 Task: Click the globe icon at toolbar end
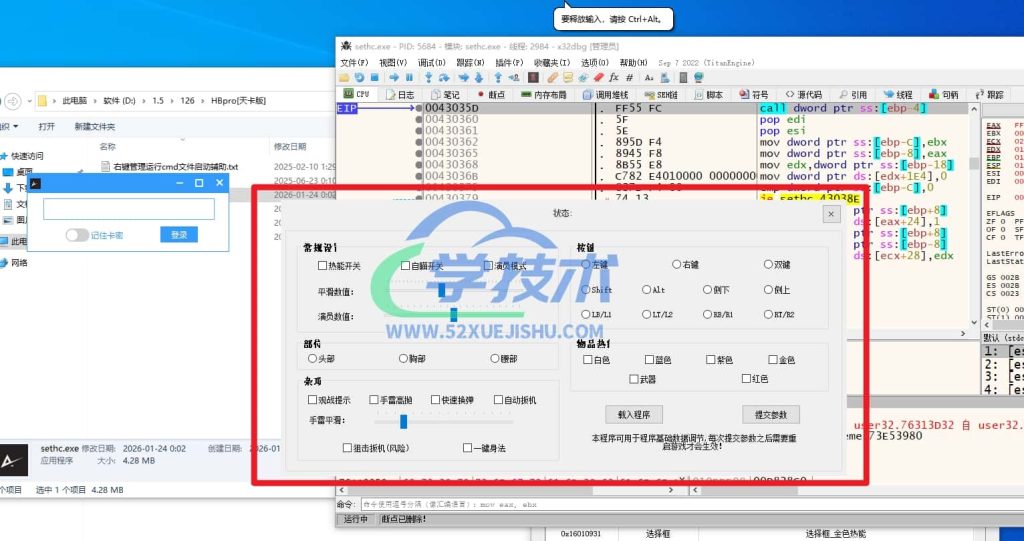(698, 77)
